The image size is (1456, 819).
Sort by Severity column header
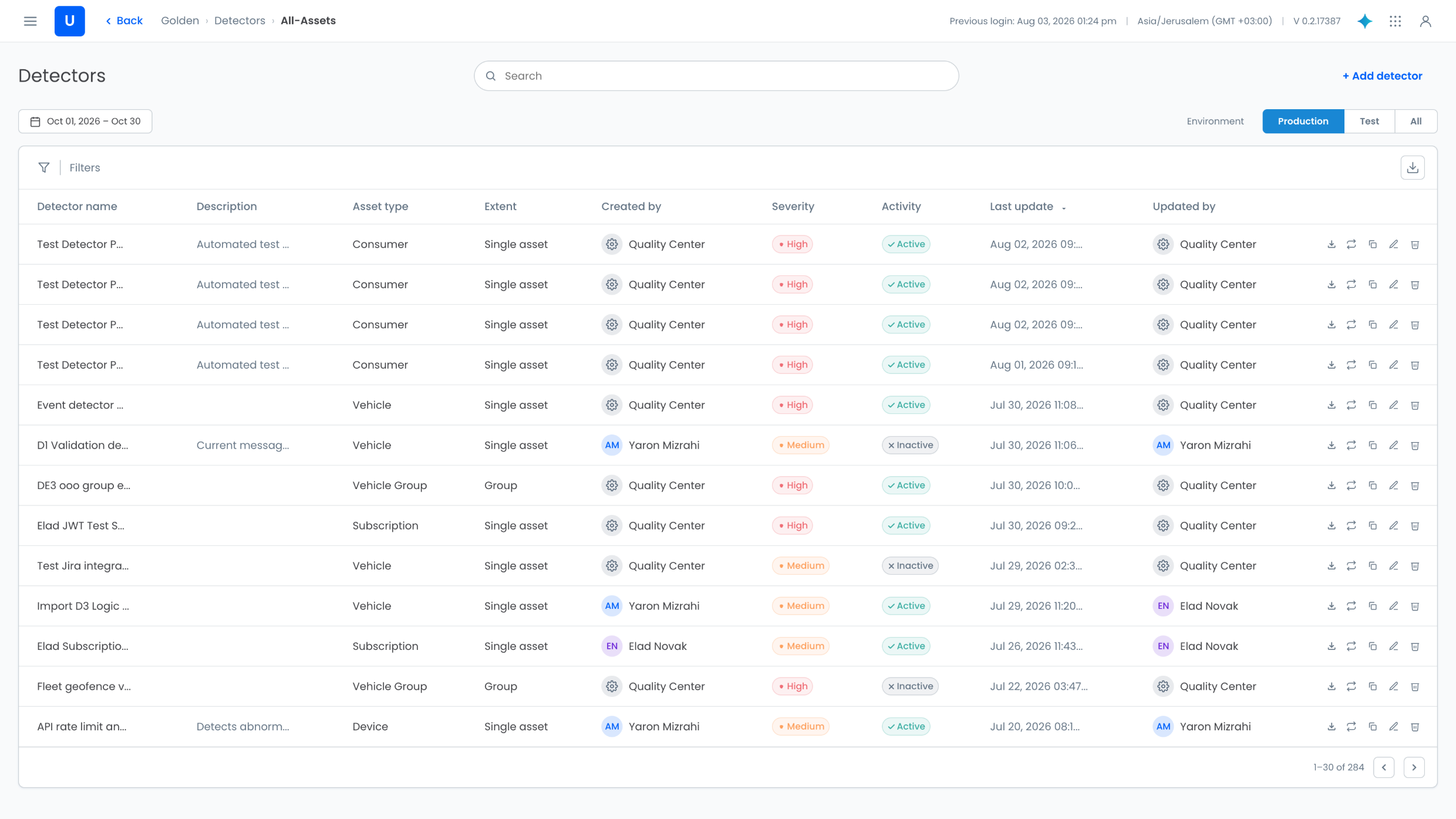coord(793,207)
